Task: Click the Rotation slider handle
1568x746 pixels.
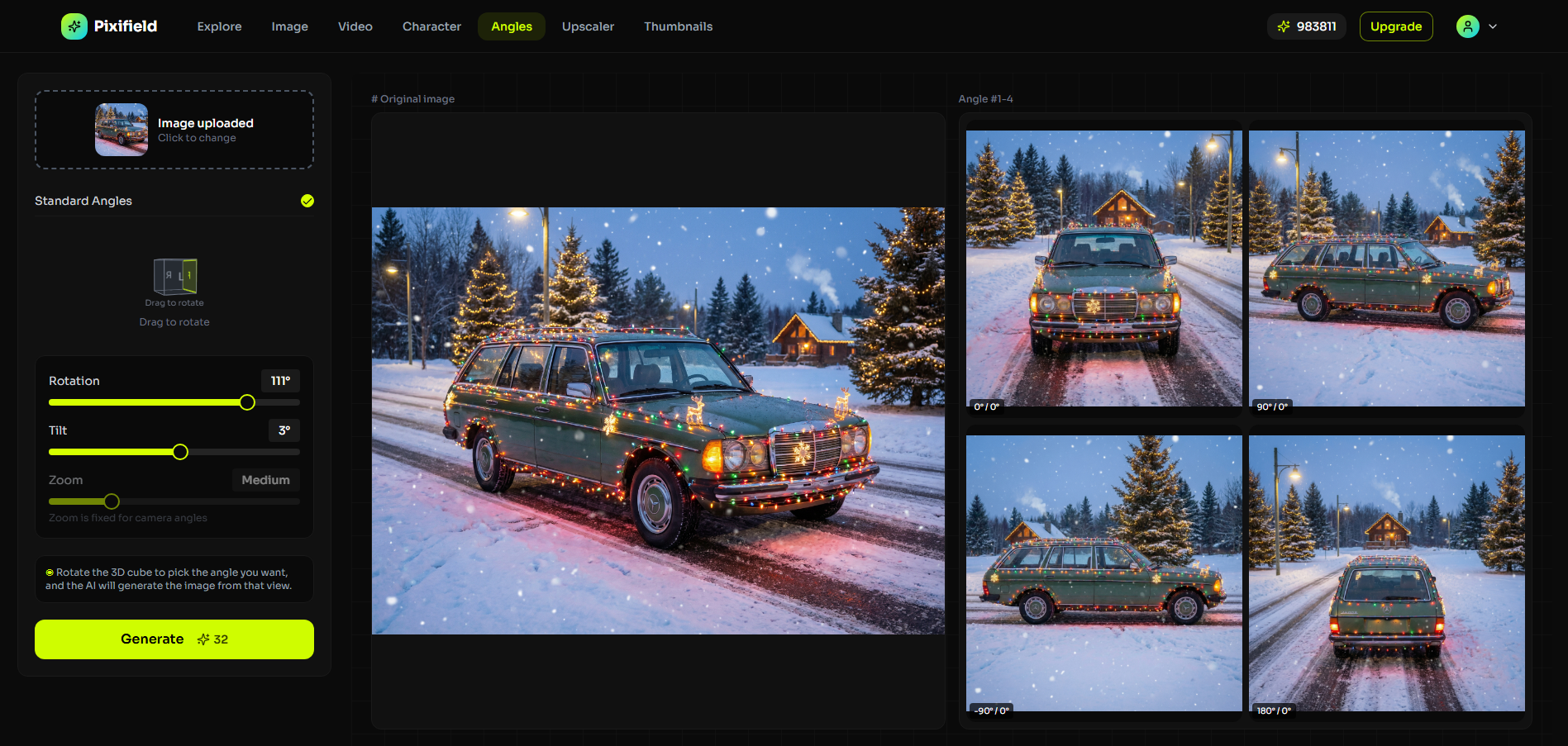Action: 246,402
